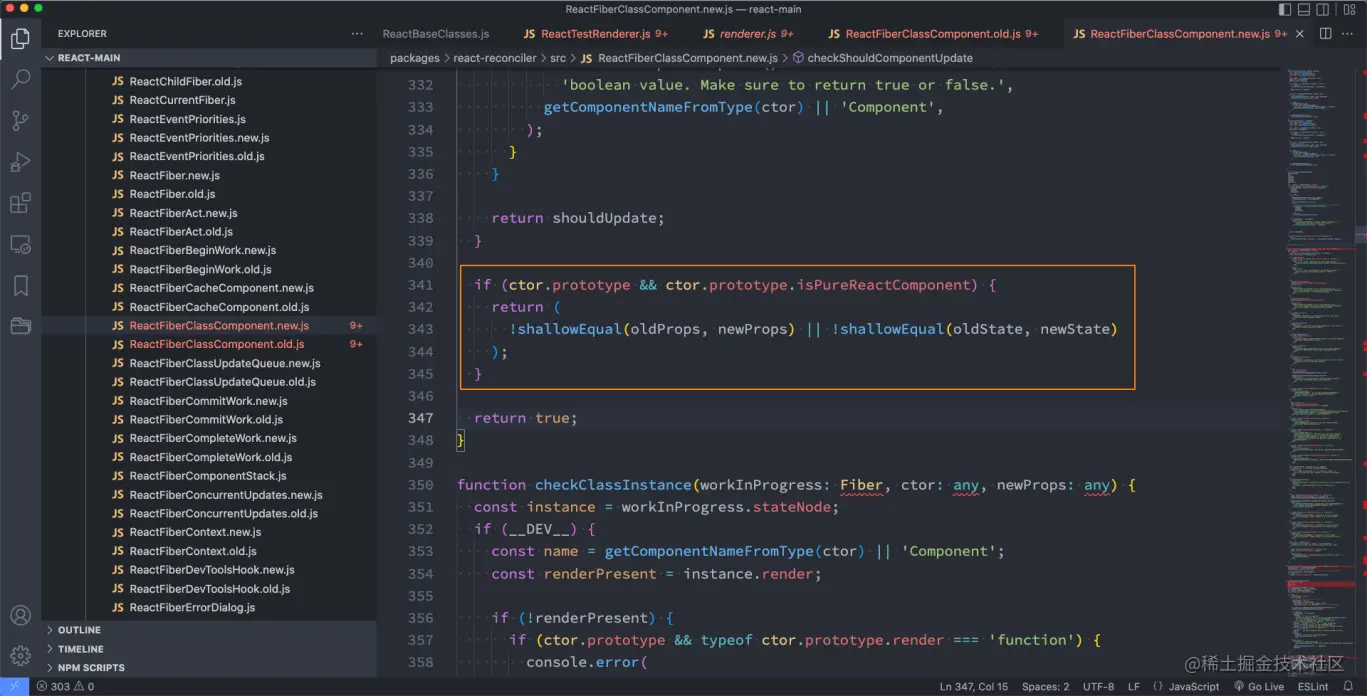Open the Explorer view in activity bar

point(20,39)
